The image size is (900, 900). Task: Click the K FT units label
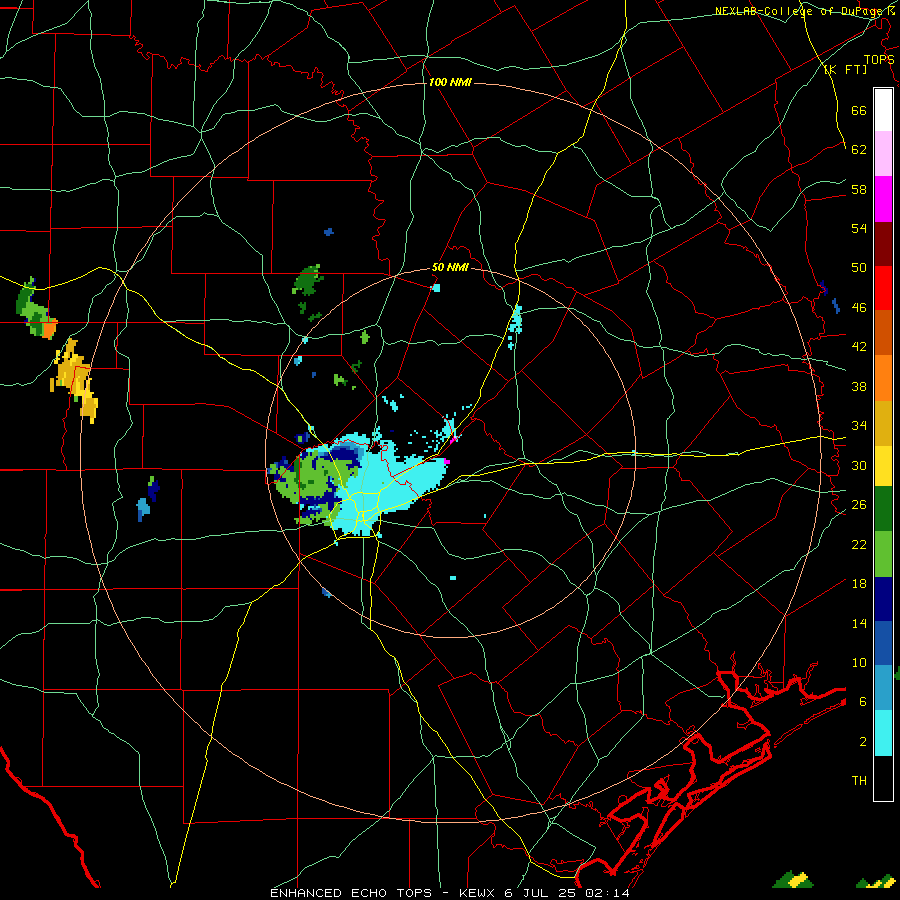[x=845, y=69]
